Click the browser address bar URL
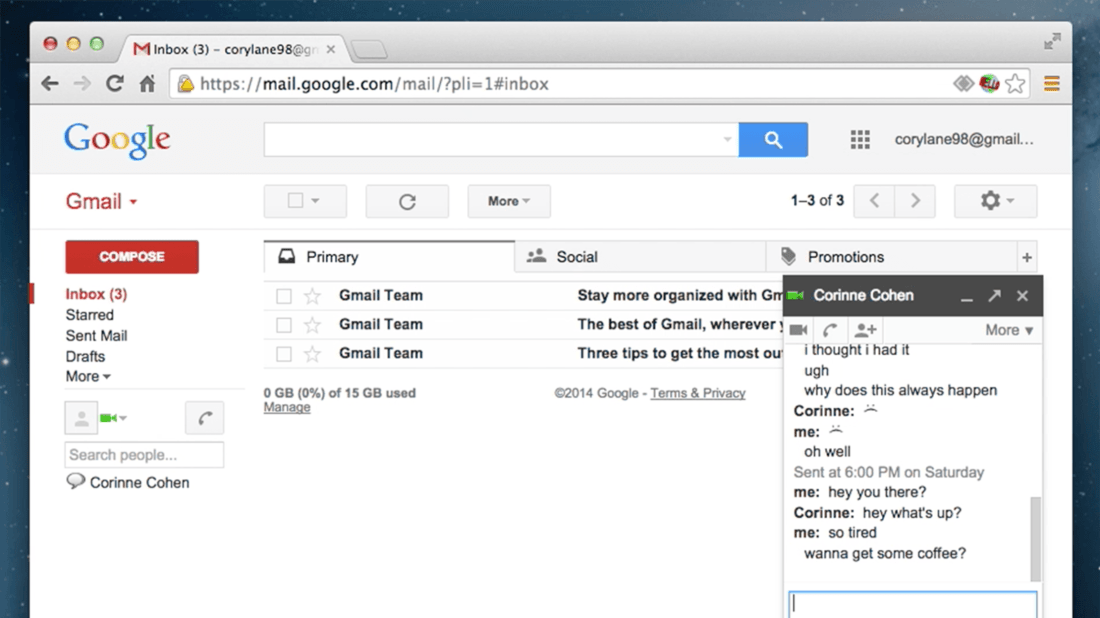Image resolution: width=1100 pixels, height=618 pixels. (x=374, y=84)
